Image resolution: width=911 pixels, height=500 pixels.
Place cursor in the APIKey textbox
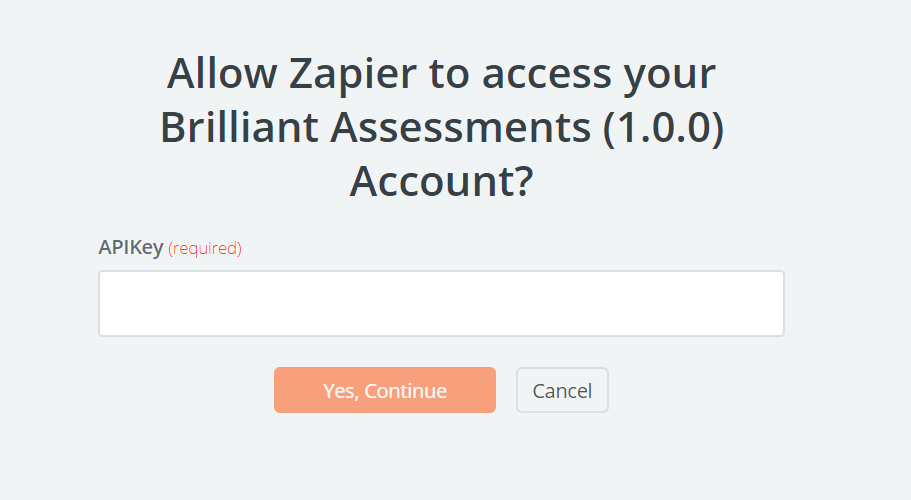441,303
